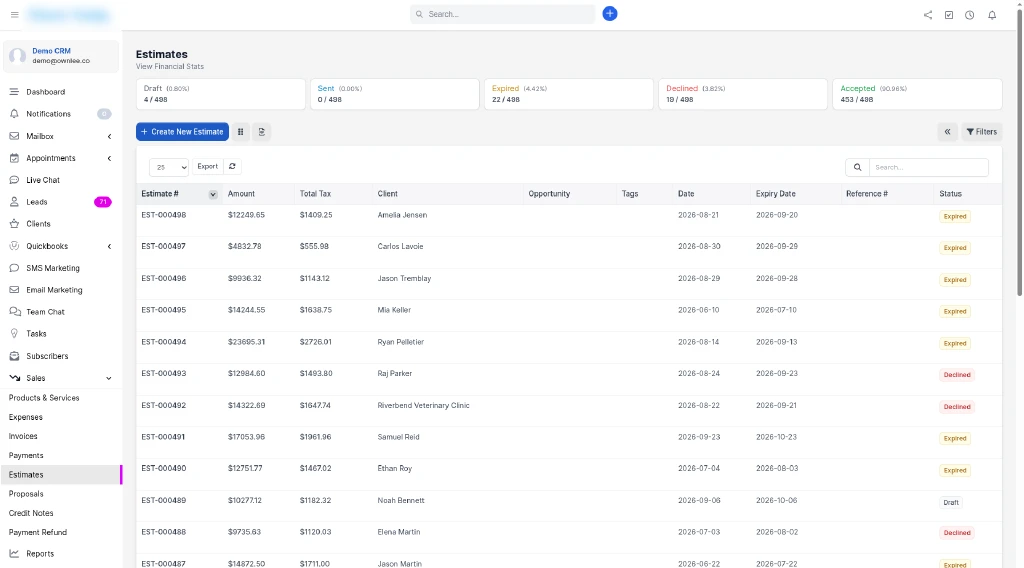Screen dimensions: 1024x568
Task: Filter by the Declined status card
Action: [743, 94]
